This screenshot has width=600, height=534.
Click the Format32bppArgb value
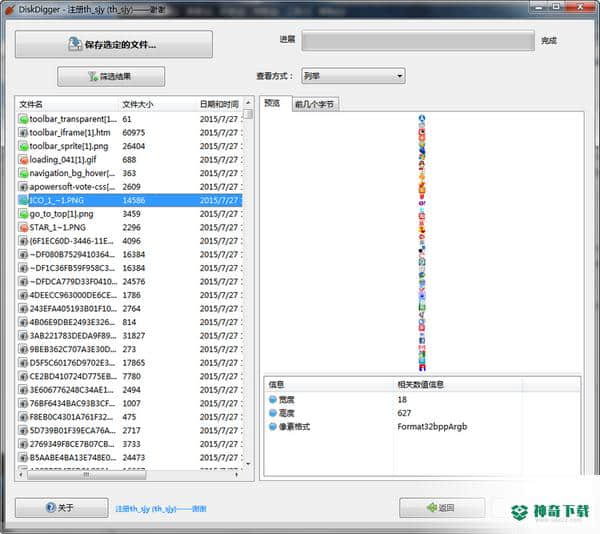tap(432, 427)
